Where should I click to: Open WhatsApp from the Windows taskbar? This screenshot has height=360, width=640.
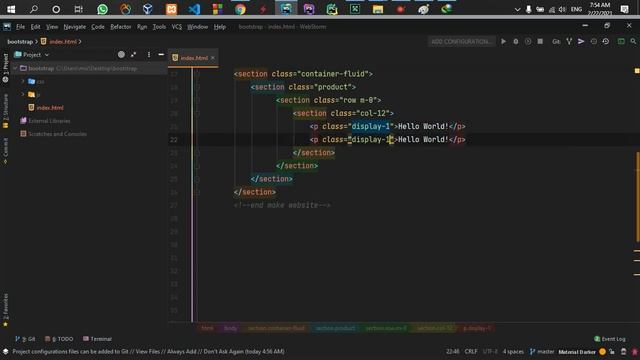click(102, 9)
